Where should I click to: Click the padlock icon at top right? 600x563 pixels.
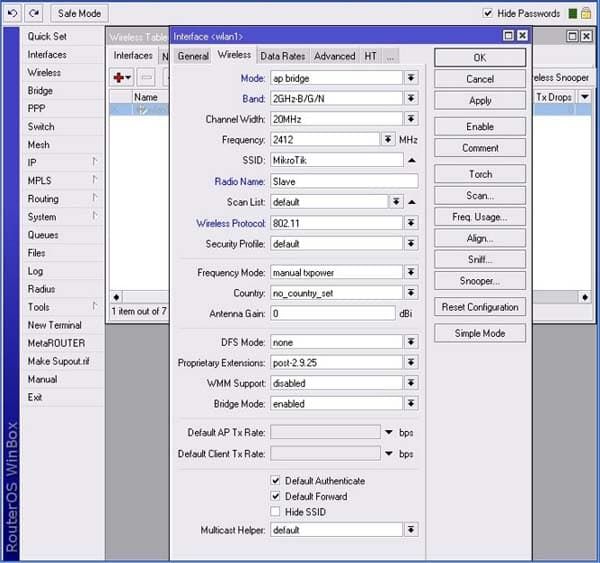(588, 13)
